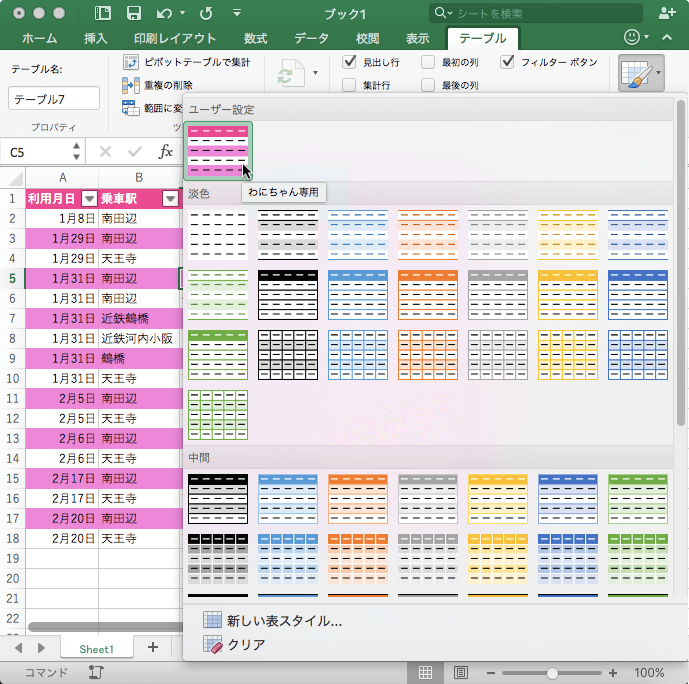Image resolution: width=689 pixels, height=684 pixels.
Task: Switch to the データ ribbon tab
Action: click(311, 38)
